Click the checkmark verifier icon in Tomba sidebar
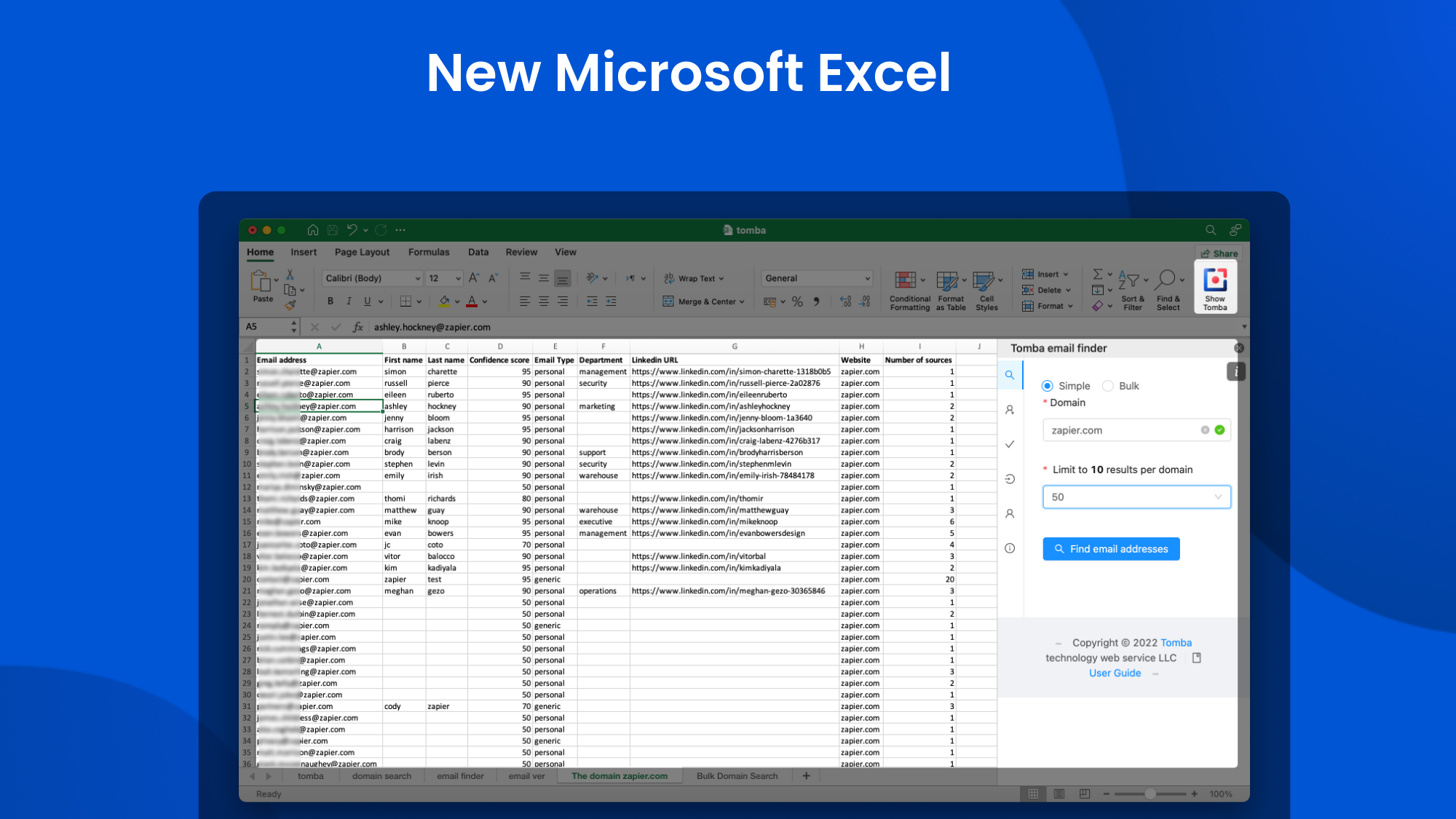 click(x=1010, y=444)
